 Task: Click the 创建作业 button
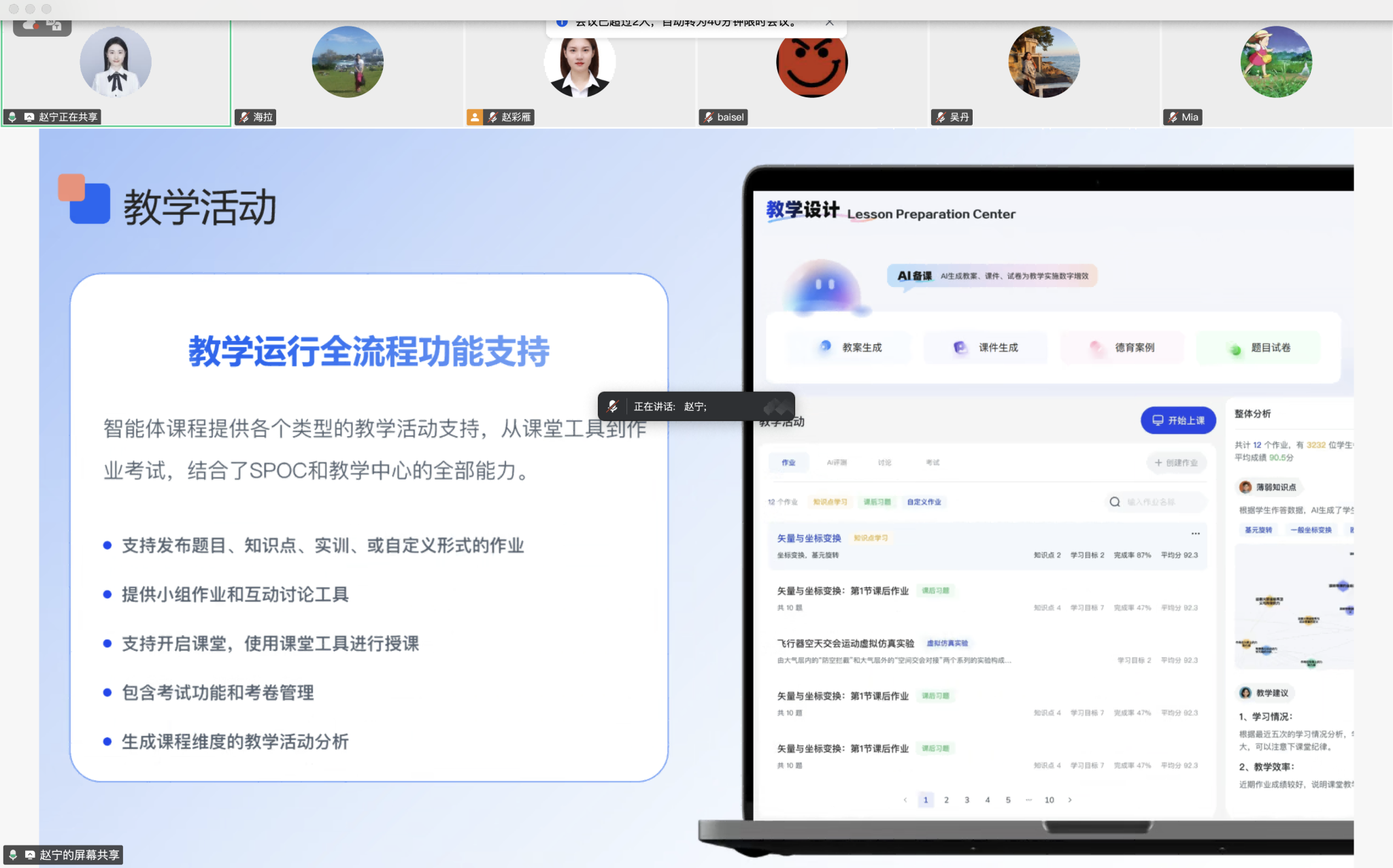1176,463
